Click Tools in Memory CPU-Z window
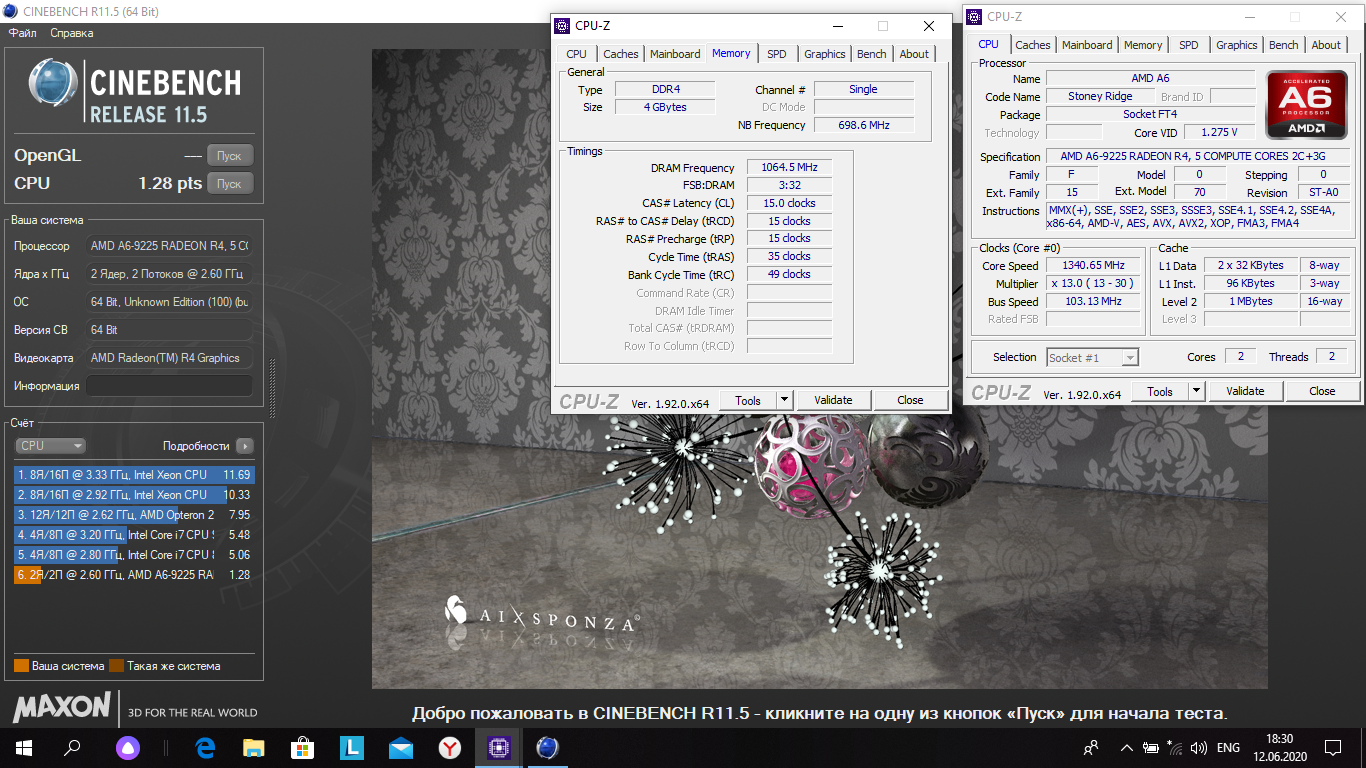The image size is (1366, 768). (748, 400)
